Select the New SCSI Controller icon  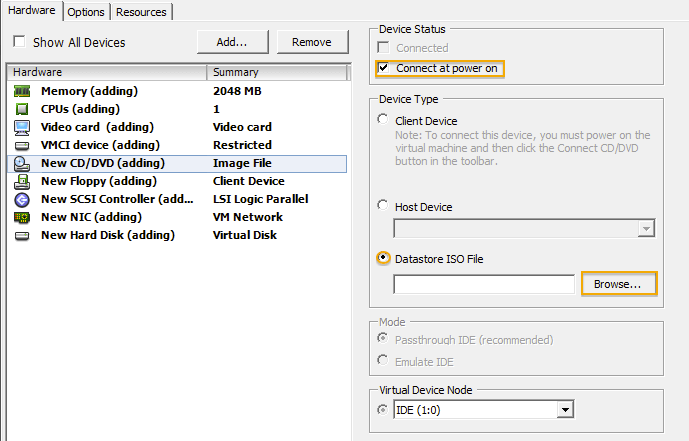click(22, 199)
